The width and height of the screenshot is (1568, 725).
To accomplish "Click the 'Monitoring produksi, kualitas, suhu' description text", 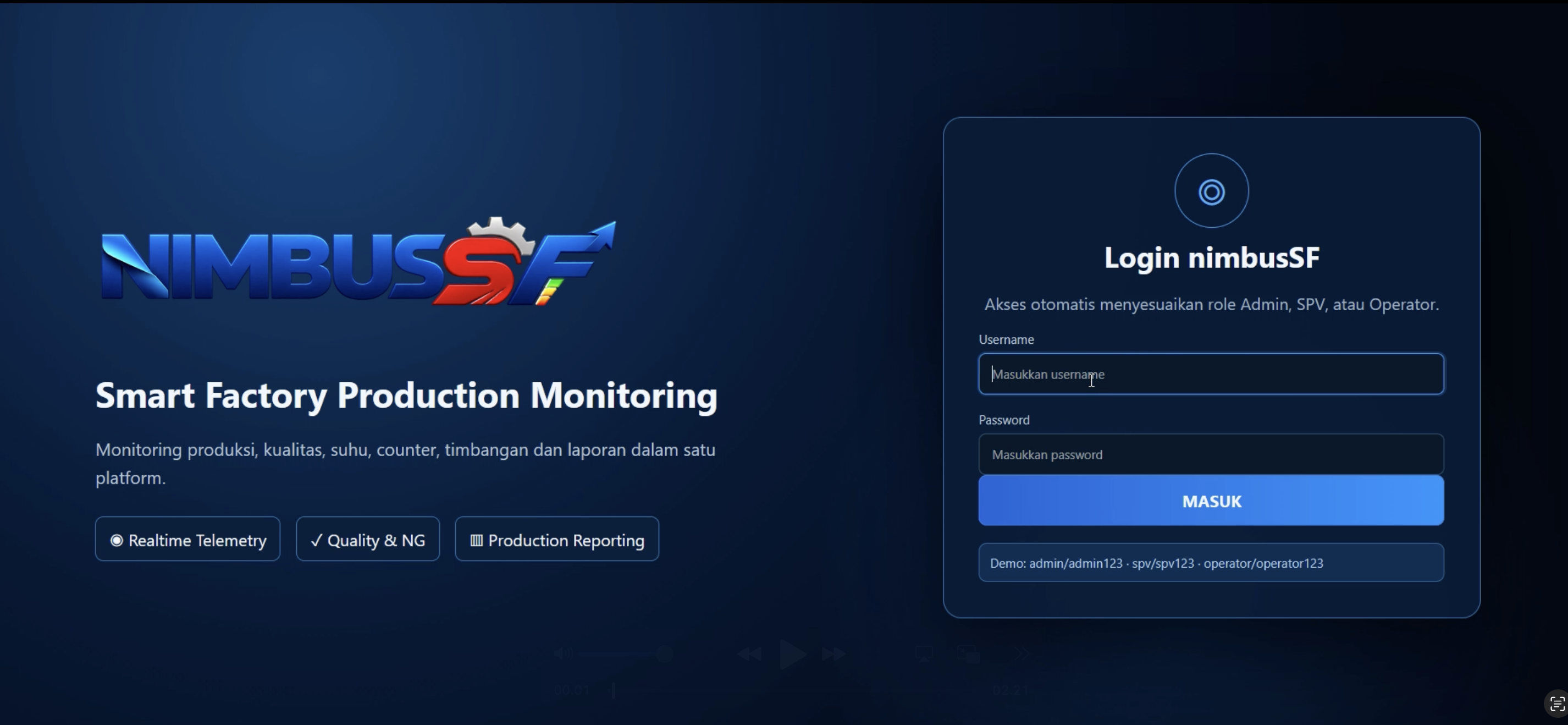I will (x=405, y=463).
